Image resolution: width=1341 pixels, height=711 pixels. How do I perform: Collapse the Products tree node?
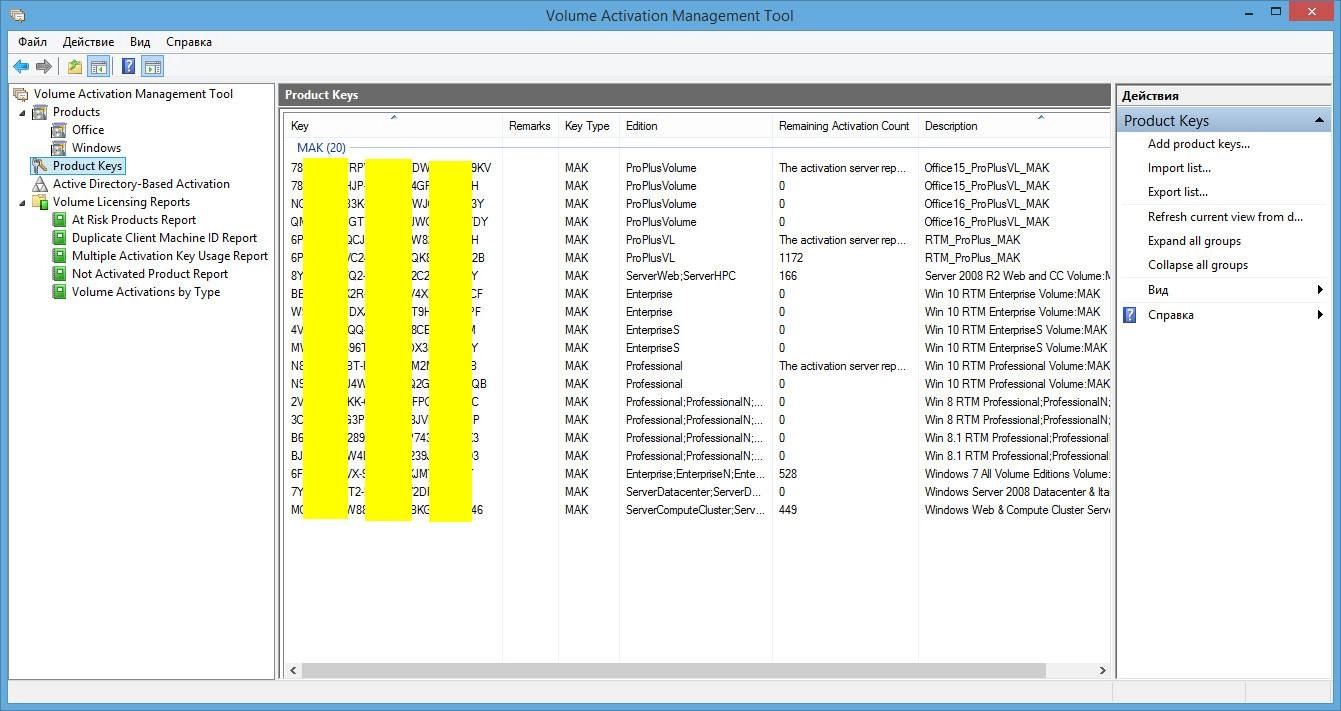pos(22,112)
